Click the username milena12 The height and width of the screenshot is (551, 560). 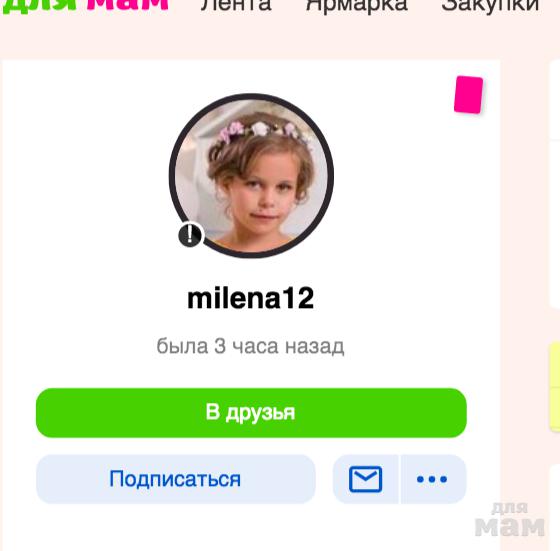[251, 299]
